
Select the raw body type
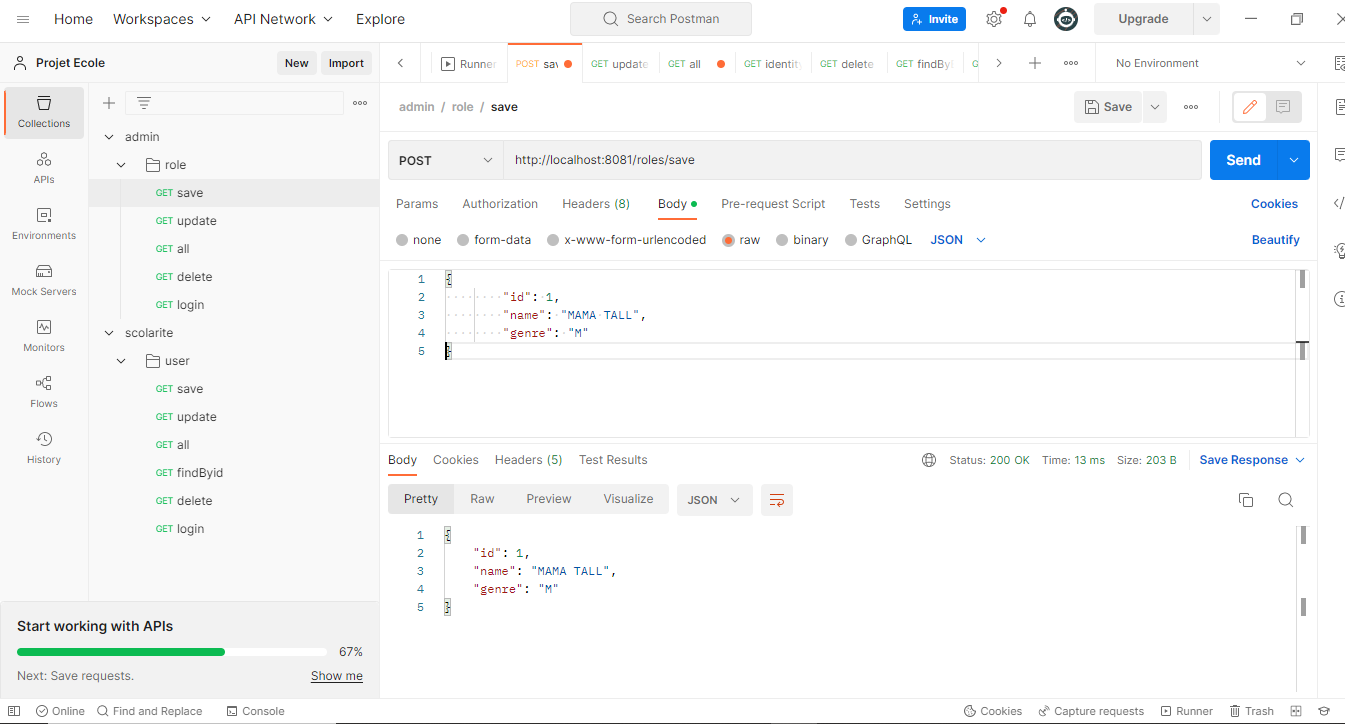[x=741, y=239]
